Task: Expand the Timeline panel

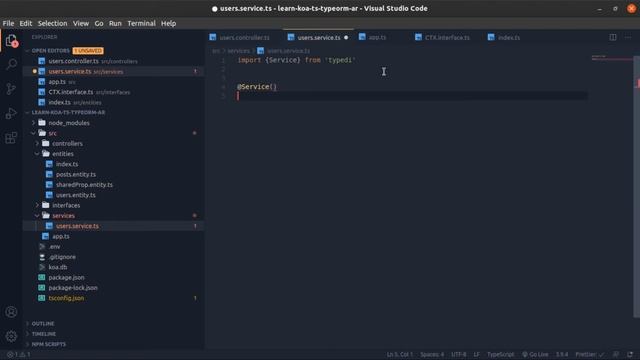Action: pyautogui.click(x=27, y=333)
